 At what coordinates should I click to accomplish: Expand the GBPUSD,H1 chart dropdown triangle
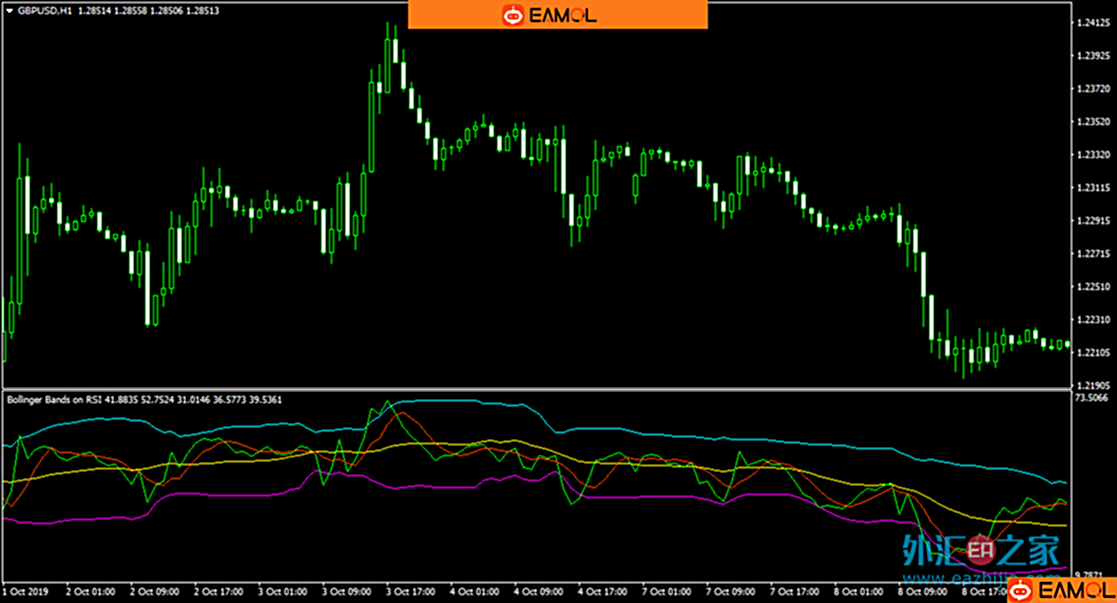point(8,11)
